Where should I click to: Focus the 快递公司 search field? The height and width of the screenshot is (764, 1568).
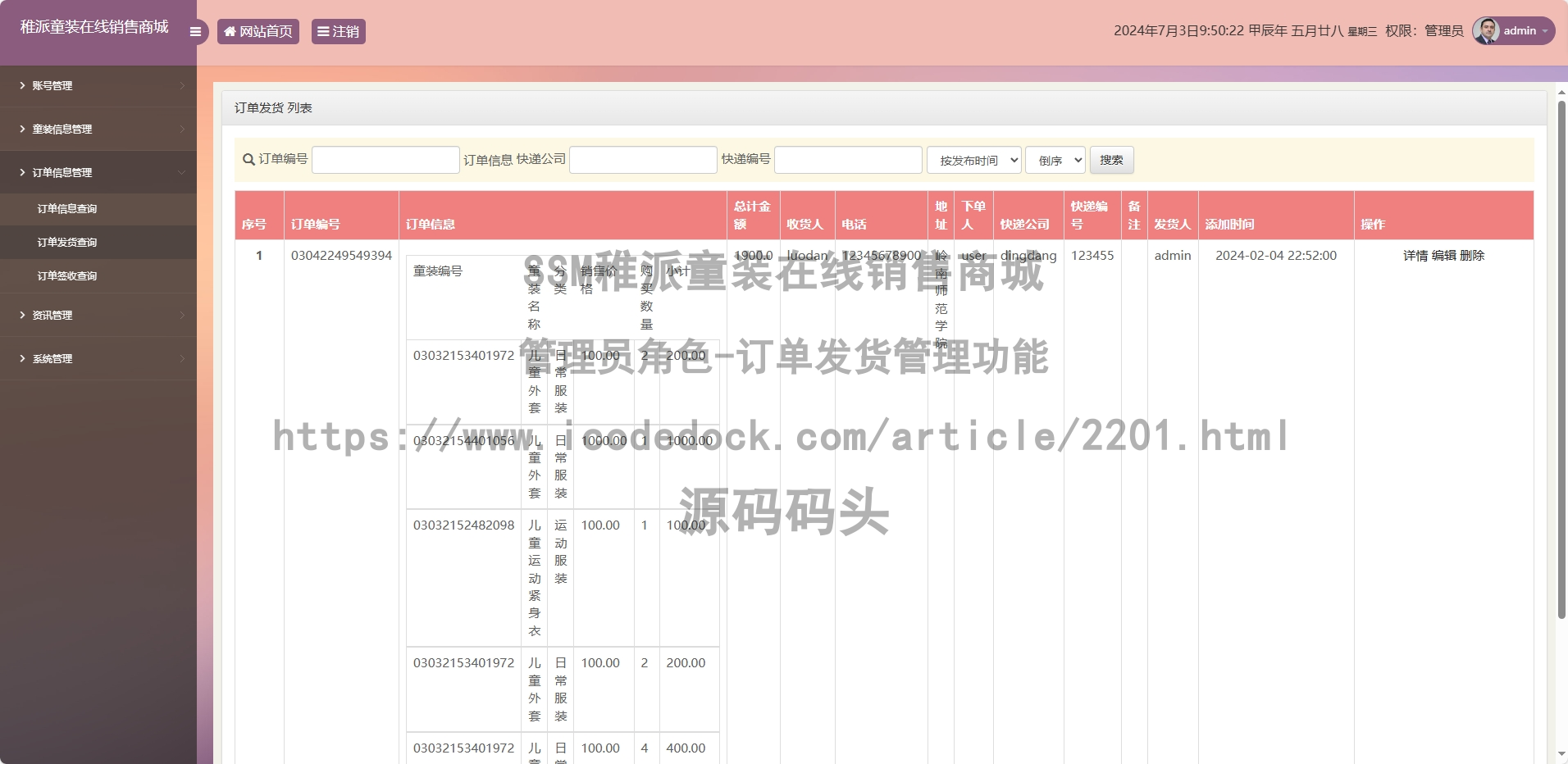643,160
